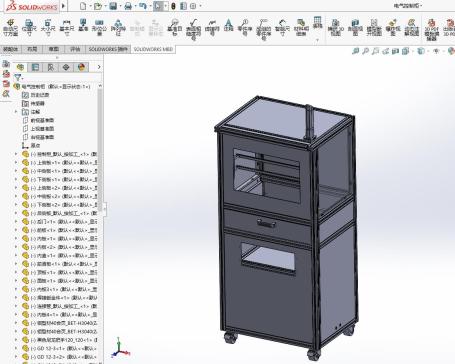This screenshot has height=364, width=455.
Task: Save the assembly with the floppy icon
Action: [113, 6]
